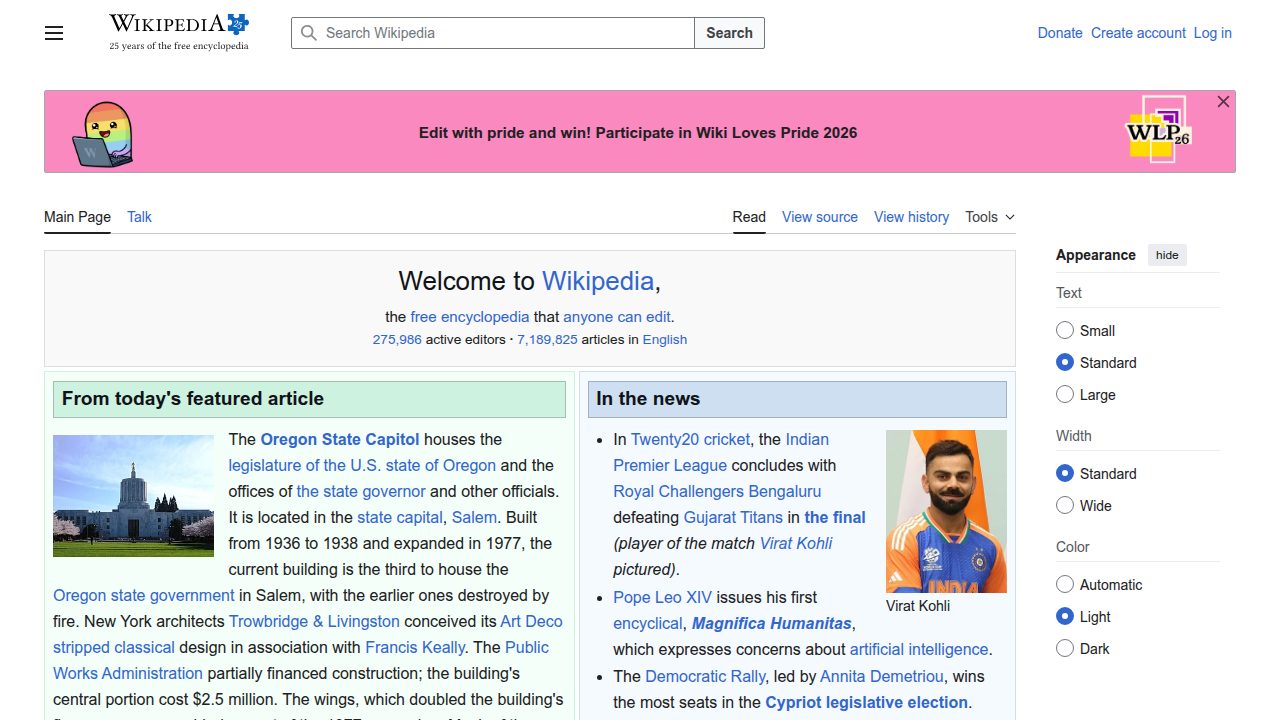Screen dimensions: 1280x720
Task: Open the Oregon State Capitol thumbnail image
Action: 133,496
